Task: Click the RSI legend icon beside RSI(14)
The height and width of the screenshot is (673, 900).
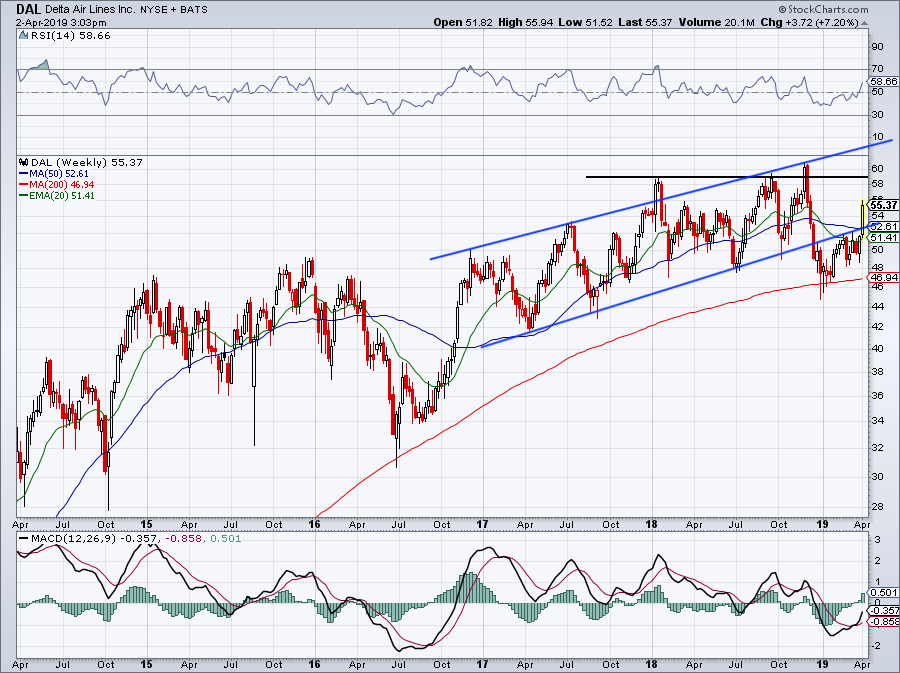Action: coord(23,36)
